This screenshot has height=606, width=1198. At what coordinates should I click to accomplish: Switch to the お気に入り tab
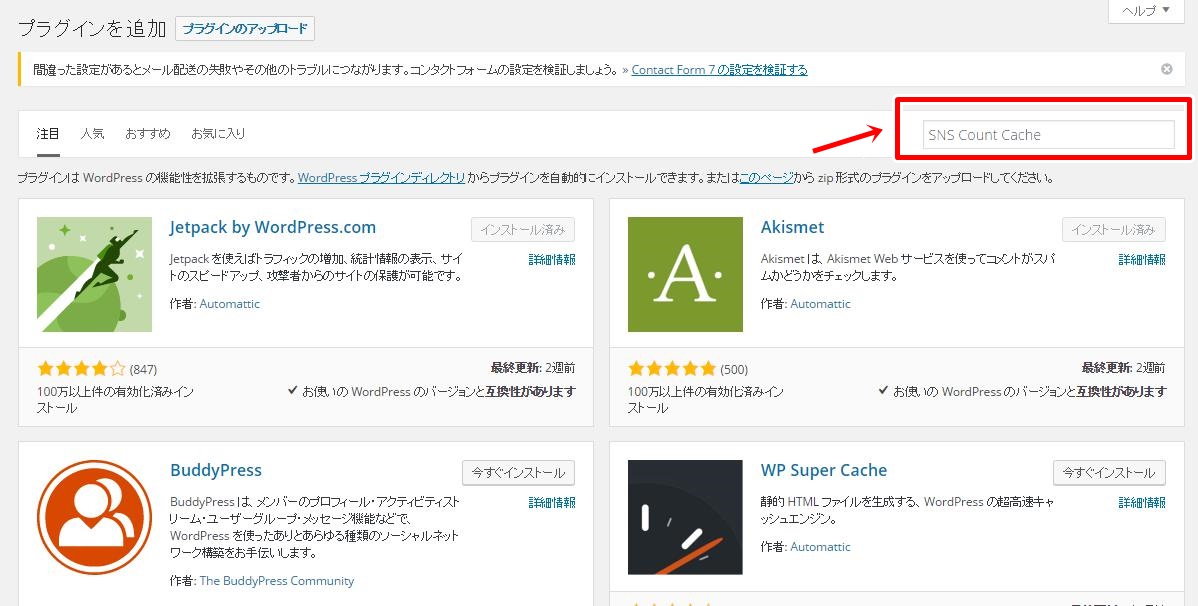219,134
